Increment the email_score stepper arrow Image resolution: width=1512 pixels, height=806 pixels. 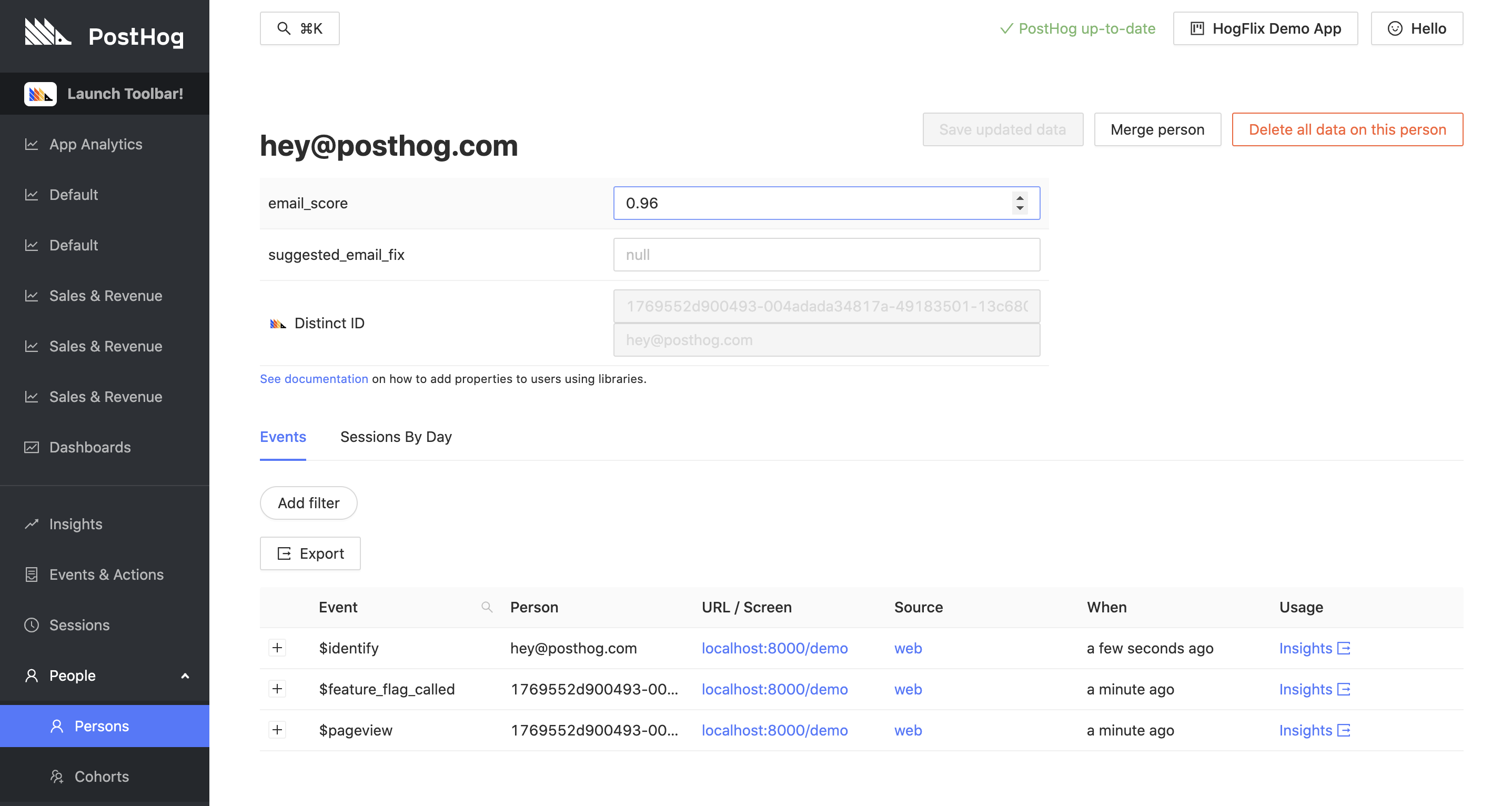click(1020, 198)
